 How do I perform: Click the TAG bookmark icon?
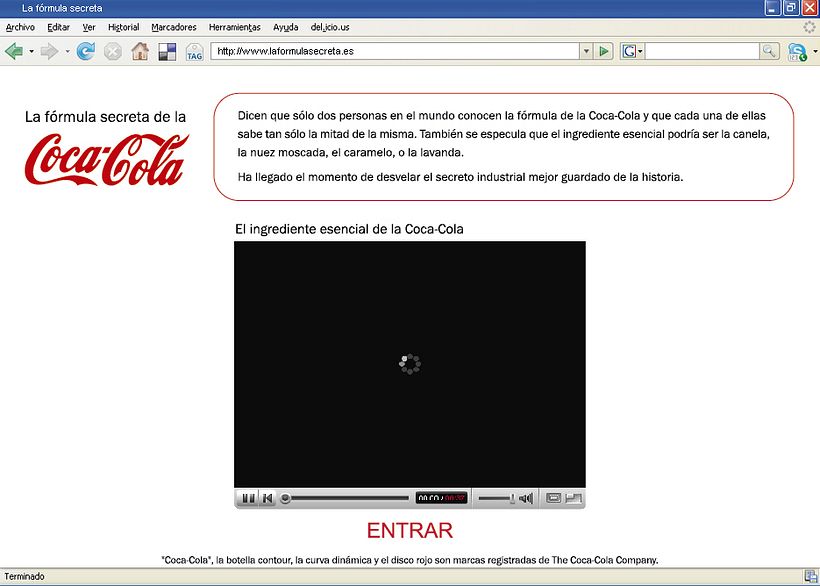coord(195,52)
